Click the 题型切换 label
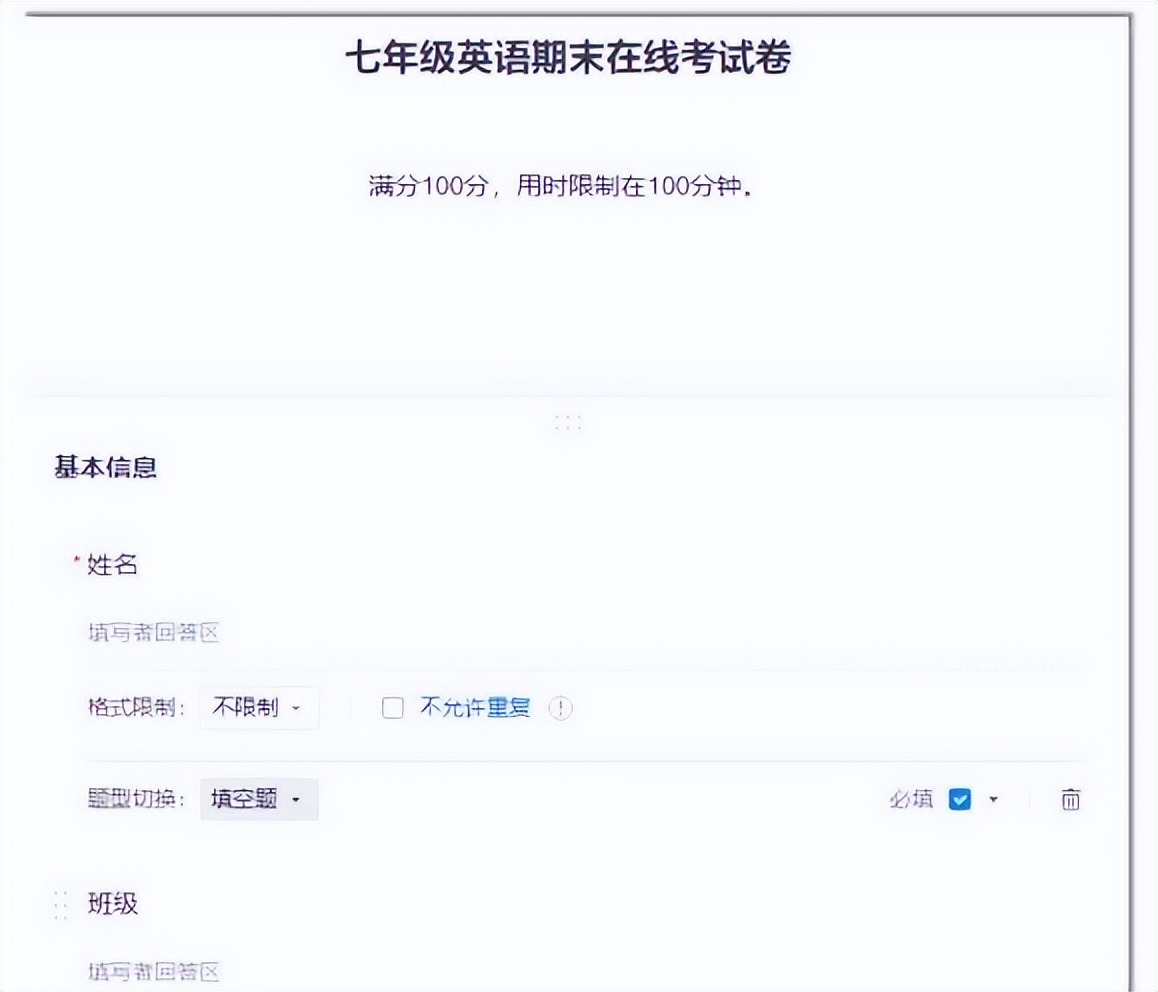This screenshot has width=1158, height=992. [136, 799]
